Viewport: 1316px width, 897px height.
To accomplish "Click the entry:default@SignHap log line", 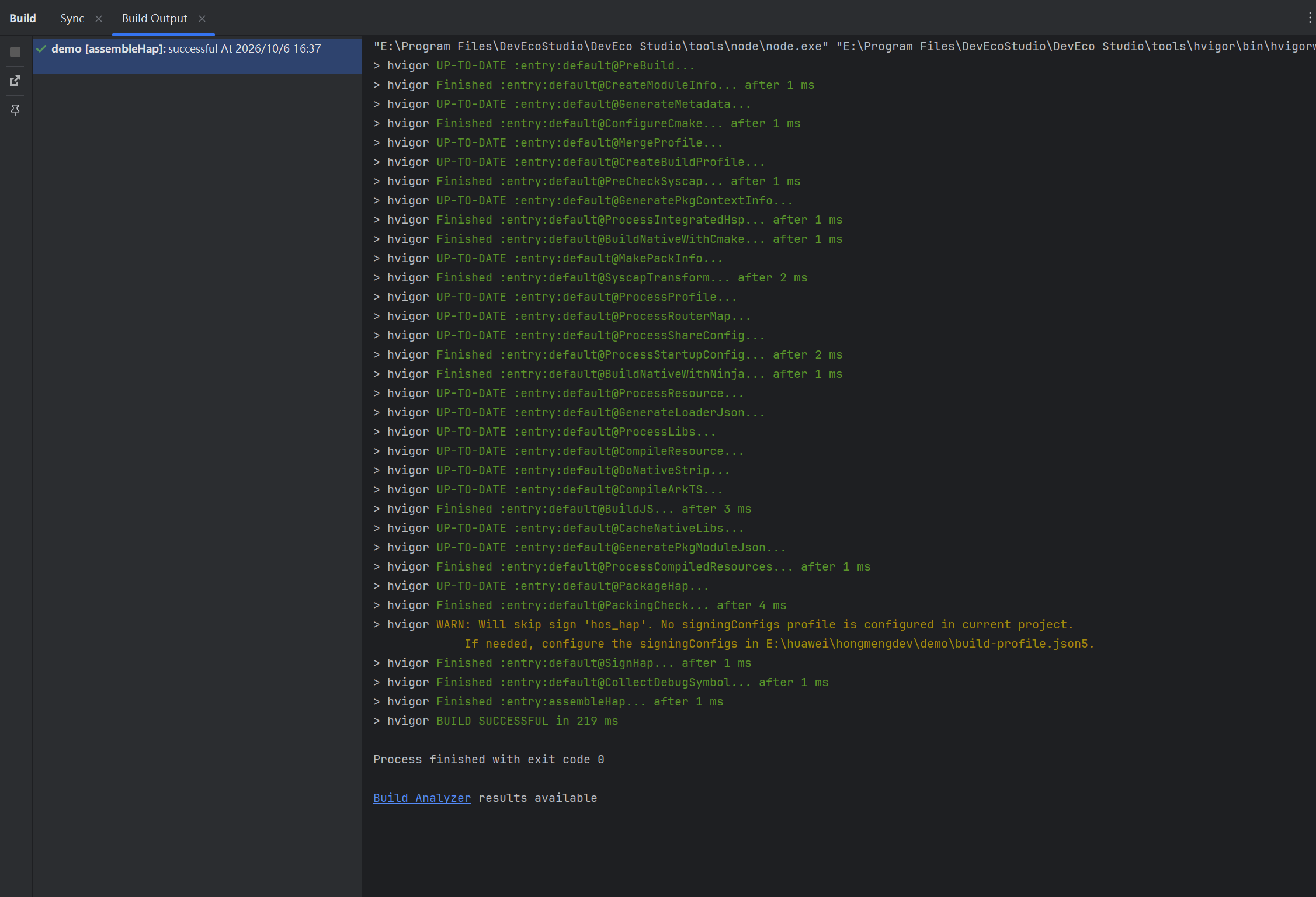I will click(x=562, y=663).
